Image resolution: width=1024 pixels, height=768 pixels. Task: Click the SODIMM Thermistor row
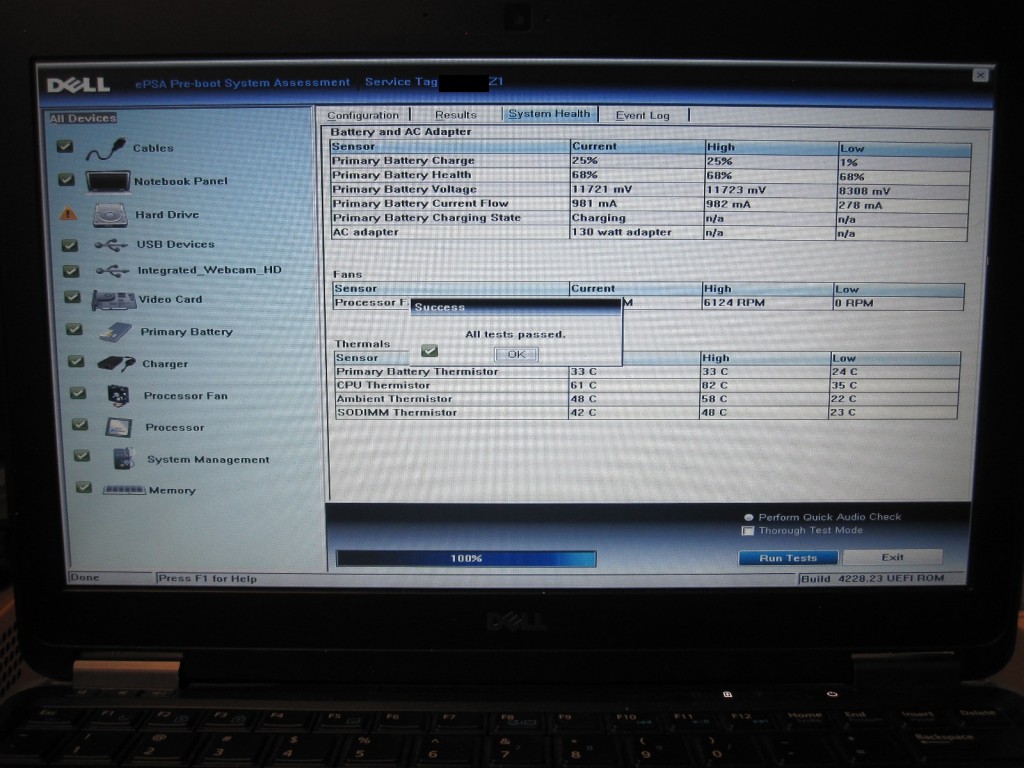(x=647, y=413)
